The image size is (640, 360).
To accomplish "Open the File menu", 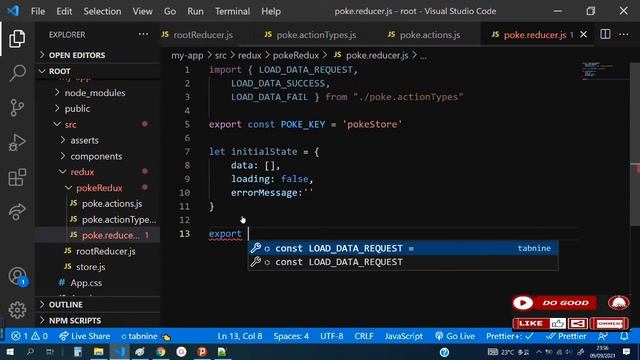I will (x=38, y=11).
